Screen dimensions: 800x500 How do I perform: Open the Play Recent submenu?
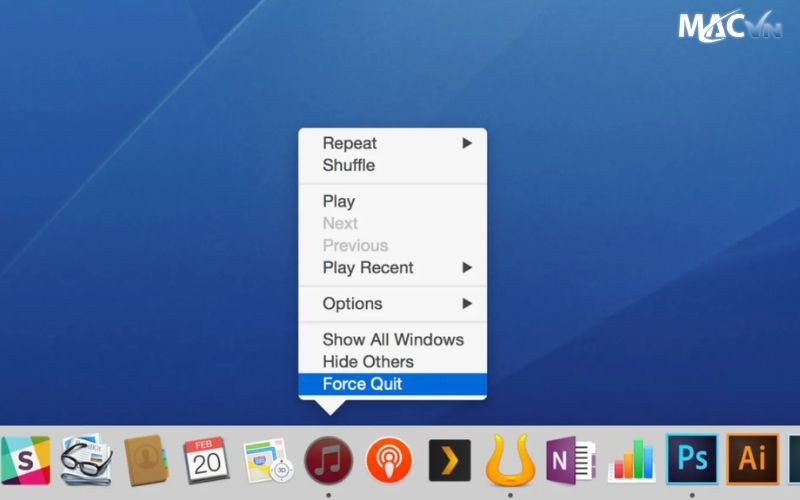pyautogui.click(x=392, y=268)
